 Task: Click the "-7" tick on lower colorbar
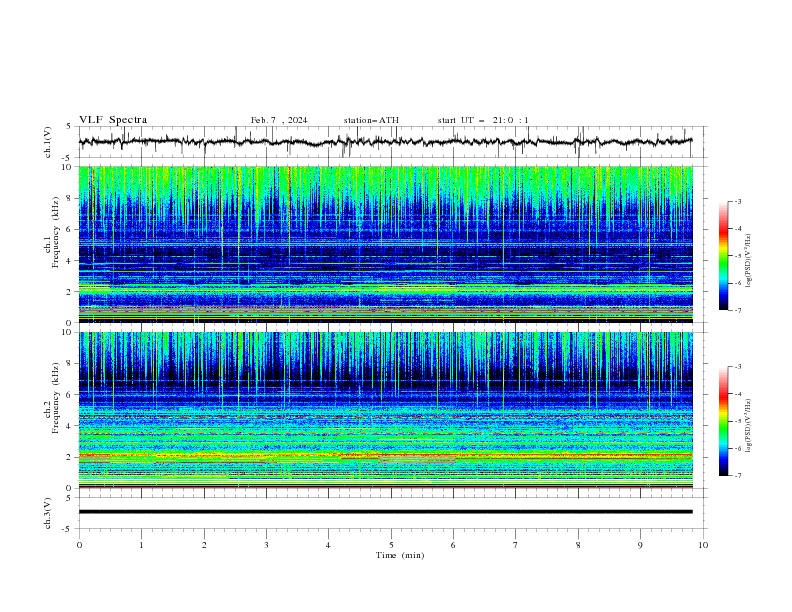coord(738,476)
